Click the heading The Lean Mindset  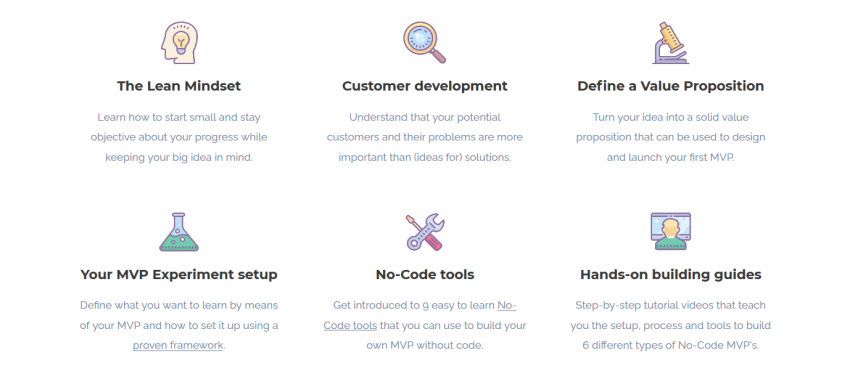pyautogui.click(x=179, y=86)
